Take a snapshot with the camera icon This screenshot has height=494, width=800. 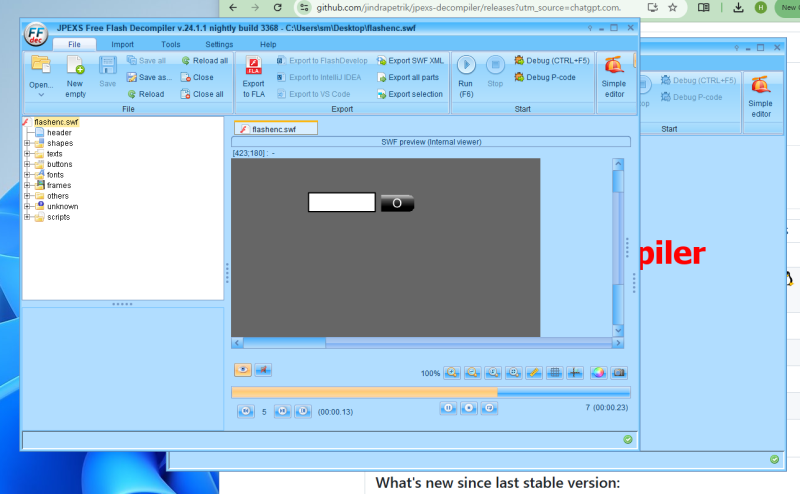click(x=619, y=373)
